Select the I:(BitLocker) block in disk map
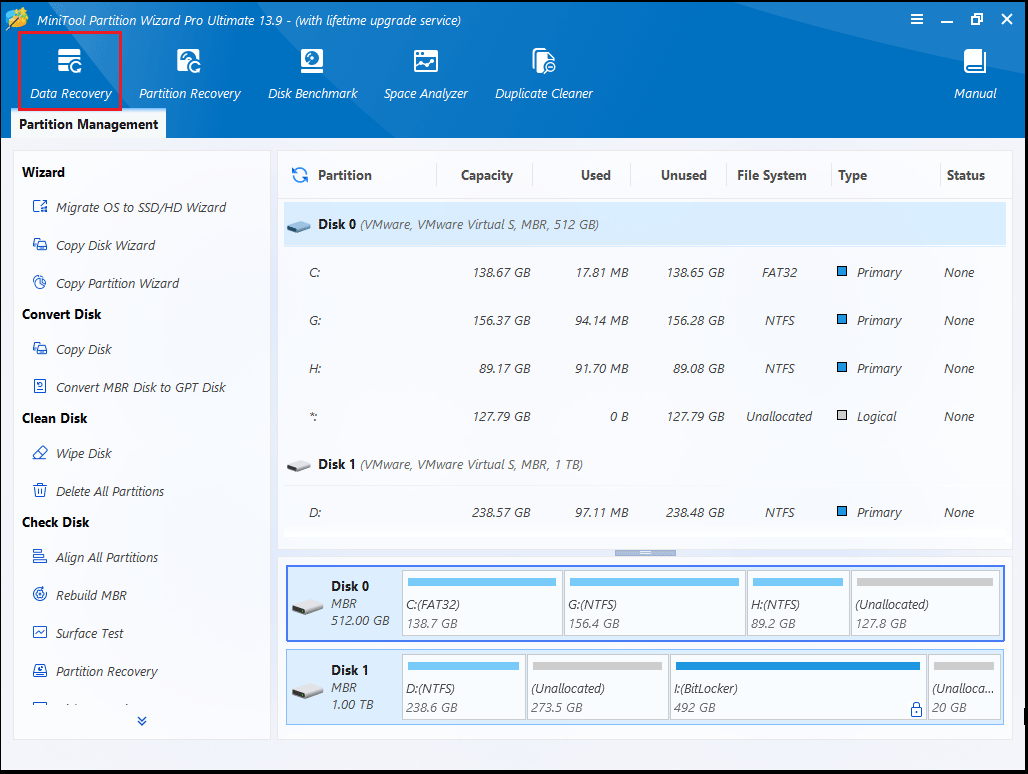This screenshot has height=774, width=1028. click(798, 687)
